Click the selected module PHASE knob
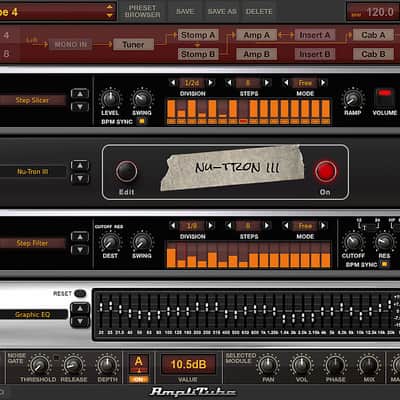 (336, 366)
